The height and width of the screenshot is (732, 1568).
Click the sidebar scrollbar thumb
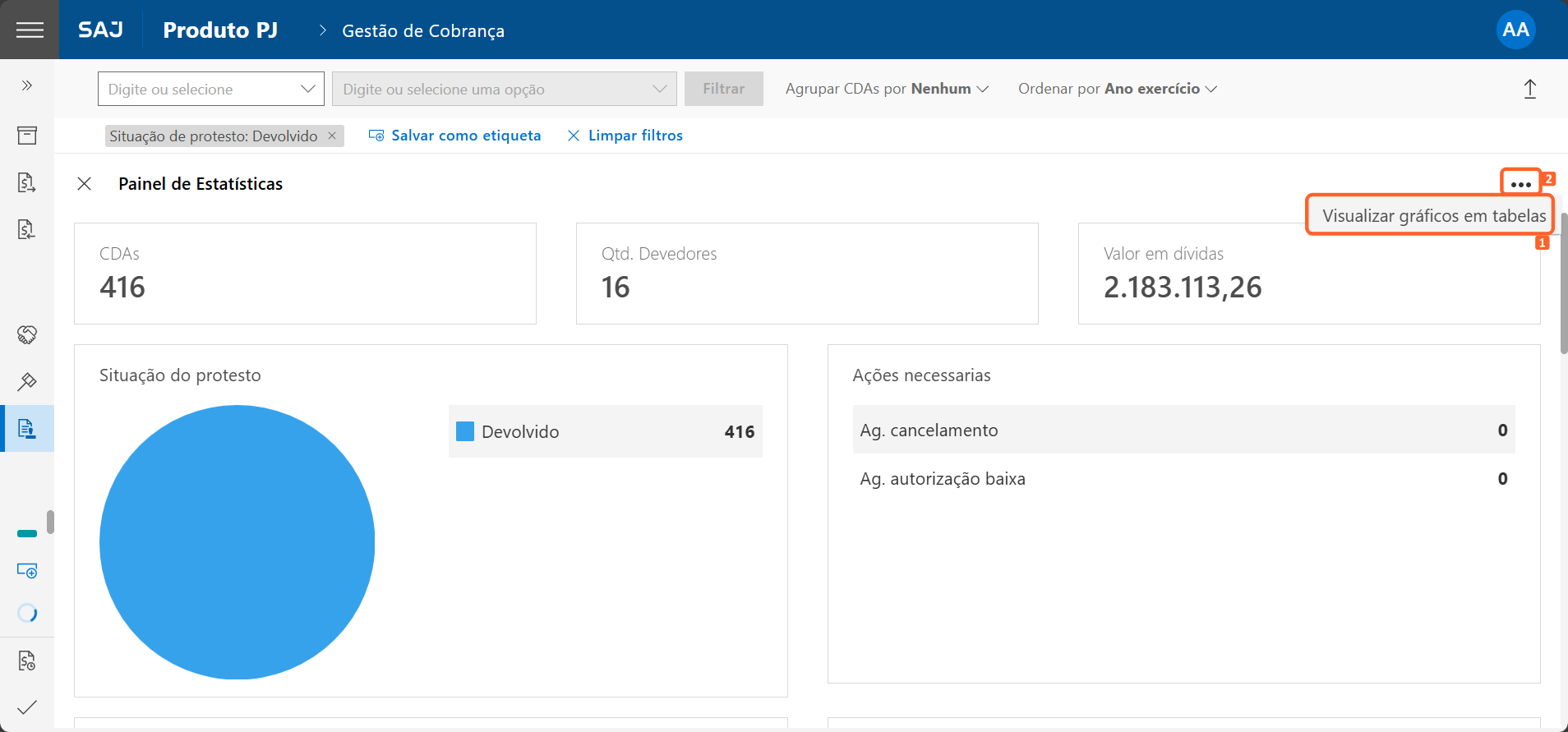50,522
